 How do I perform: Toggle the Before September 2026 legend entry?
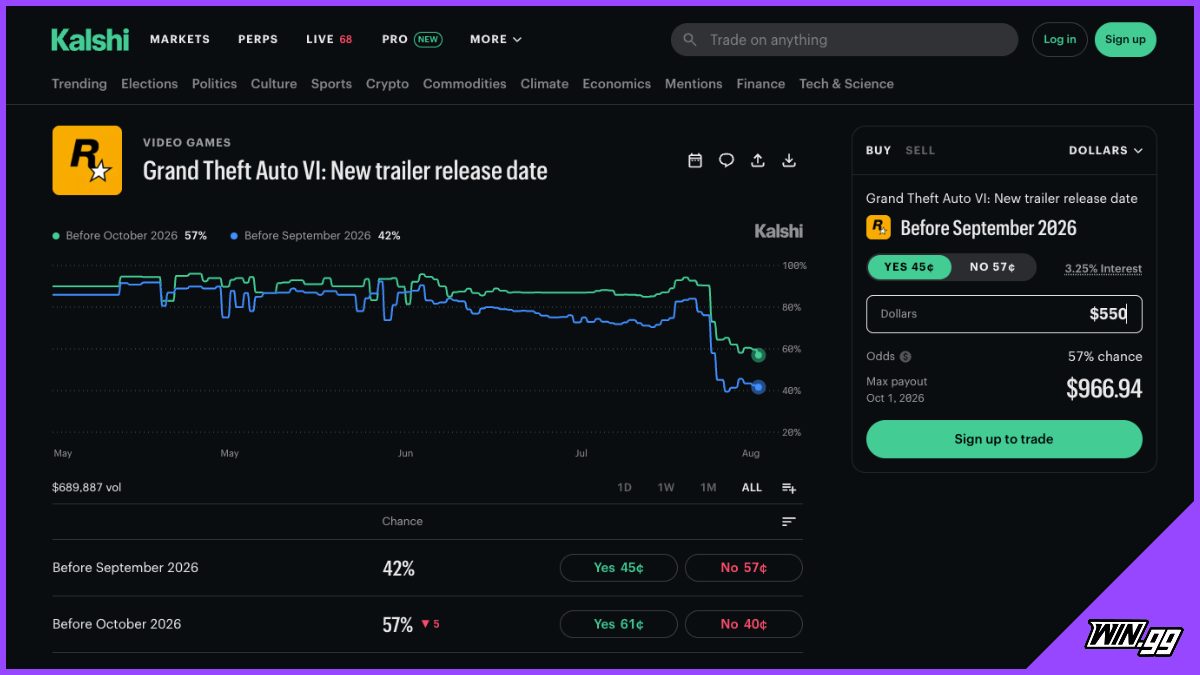point(315,236)
